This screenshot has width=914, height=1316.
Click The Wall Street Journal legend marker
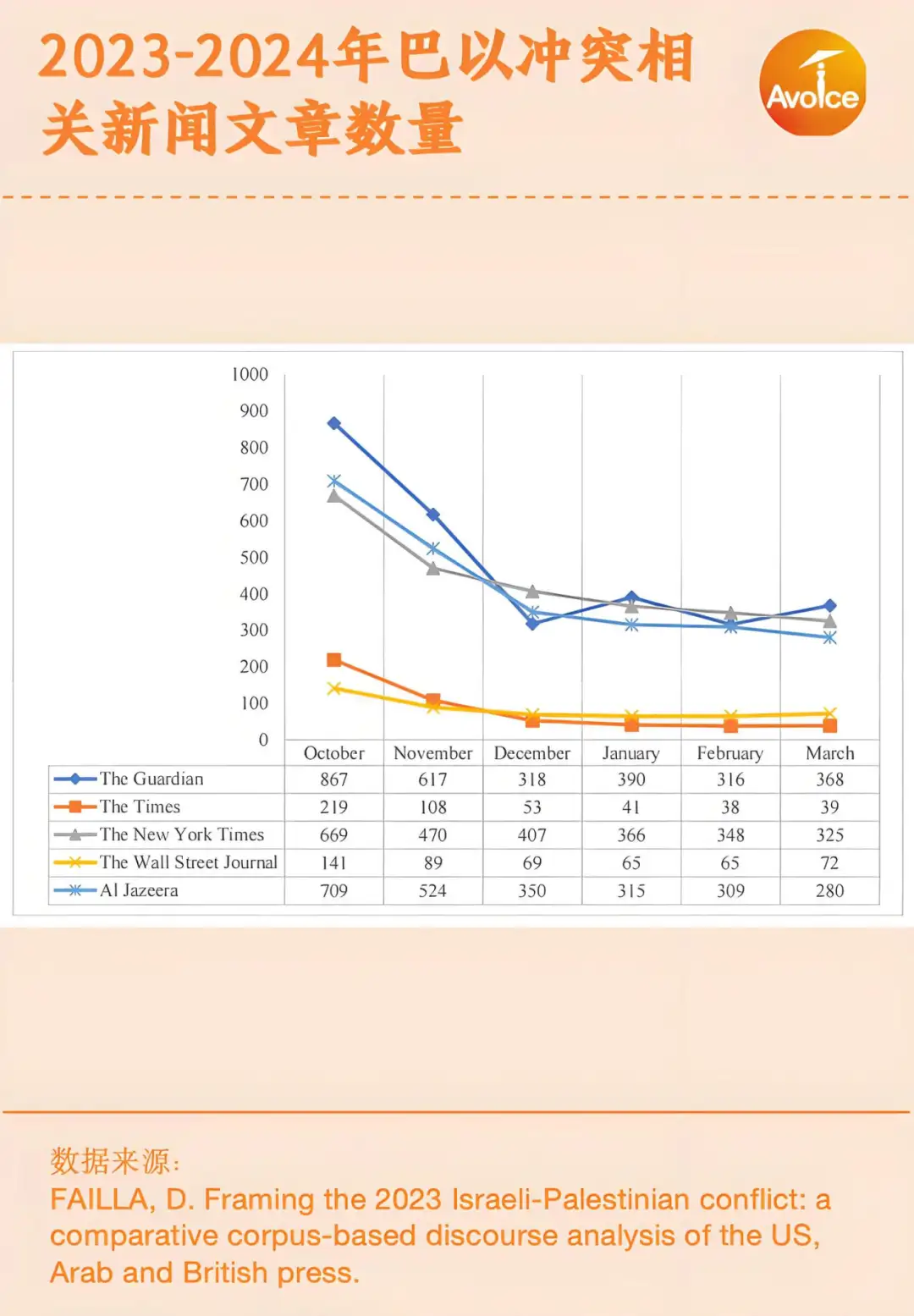[75, 862]
